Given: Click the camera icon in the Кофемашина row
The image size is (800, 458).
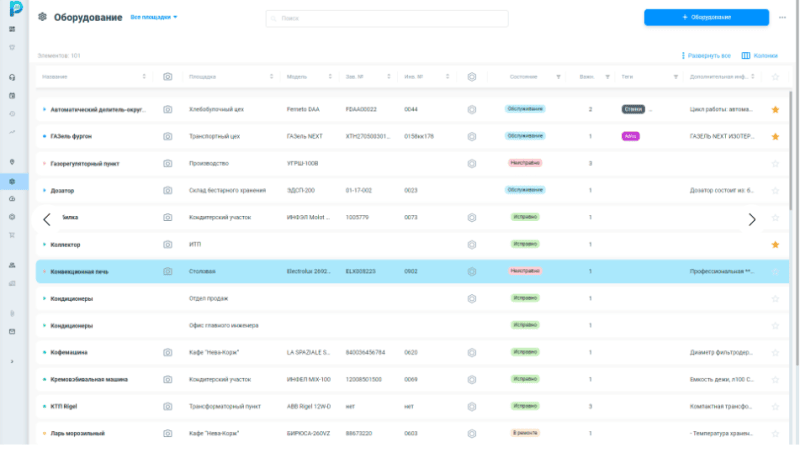Looking at the screenshot, I should [x=168, y=352].
